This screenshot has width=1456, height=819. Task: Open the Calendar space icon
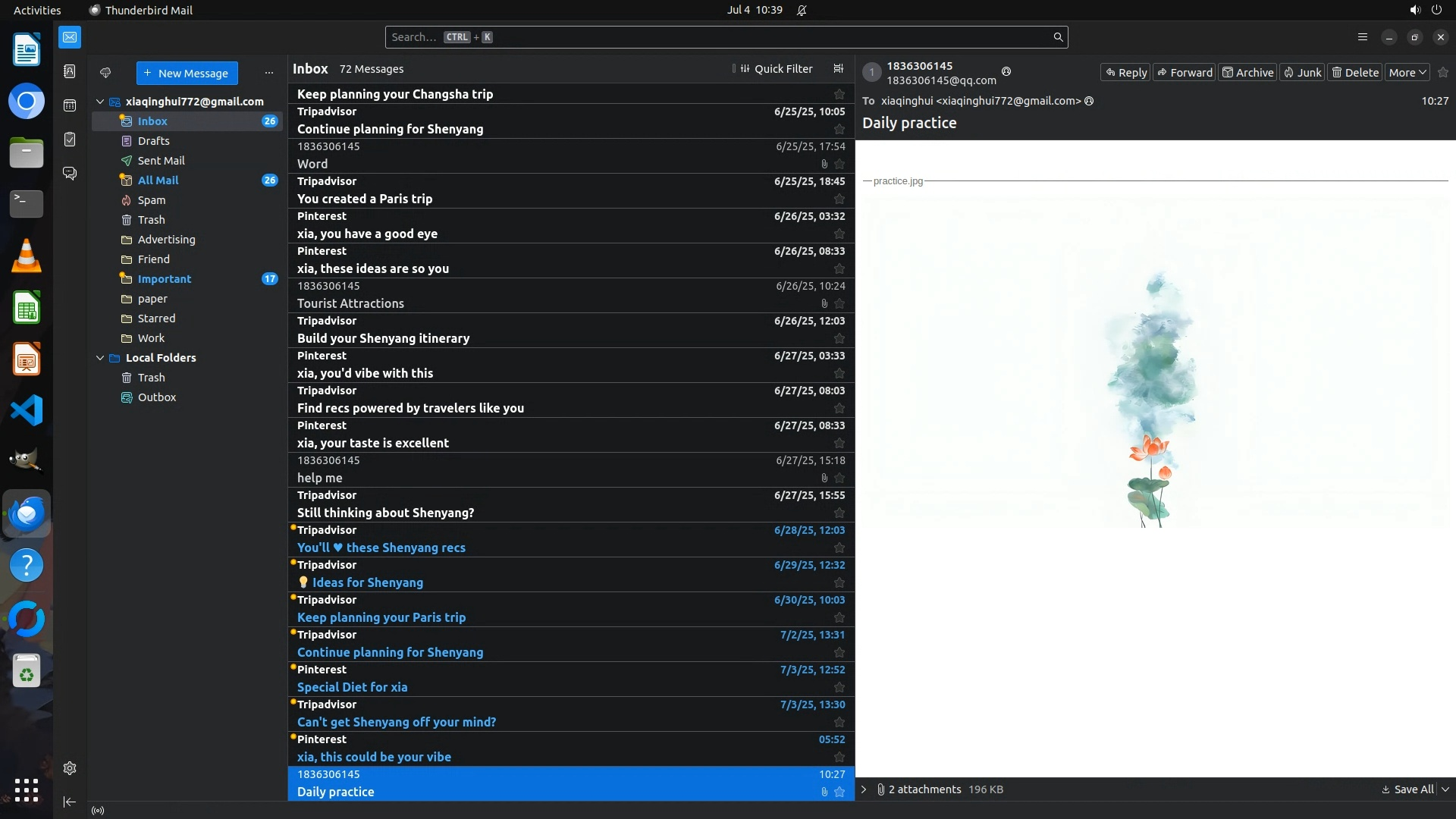[x=70, y=105]
